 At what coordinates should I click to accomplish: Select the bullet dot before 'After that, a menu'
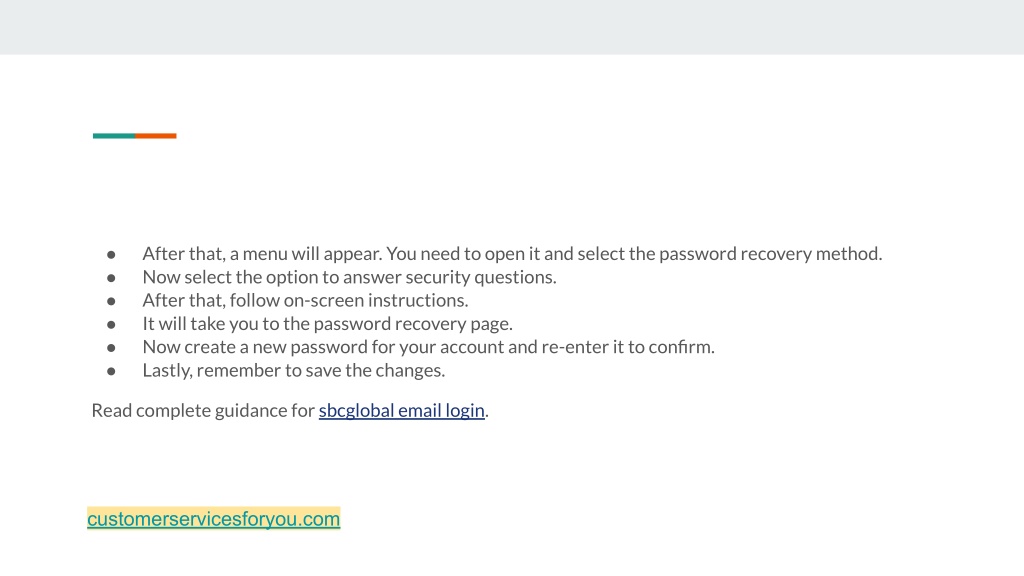[112, 255]
